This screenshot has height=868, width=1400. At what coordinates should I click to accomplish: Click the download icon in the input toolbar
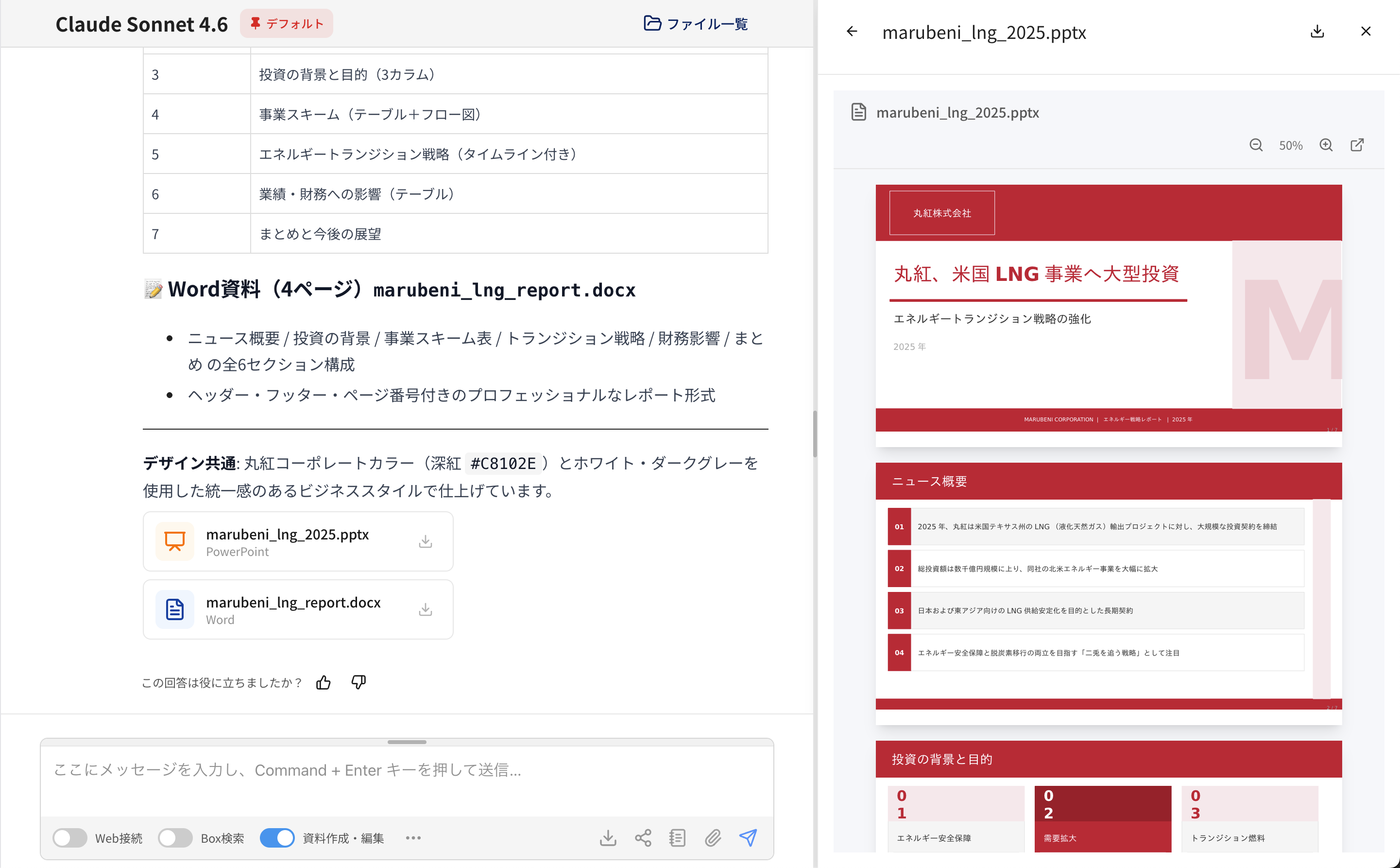(x=608, y=837)
